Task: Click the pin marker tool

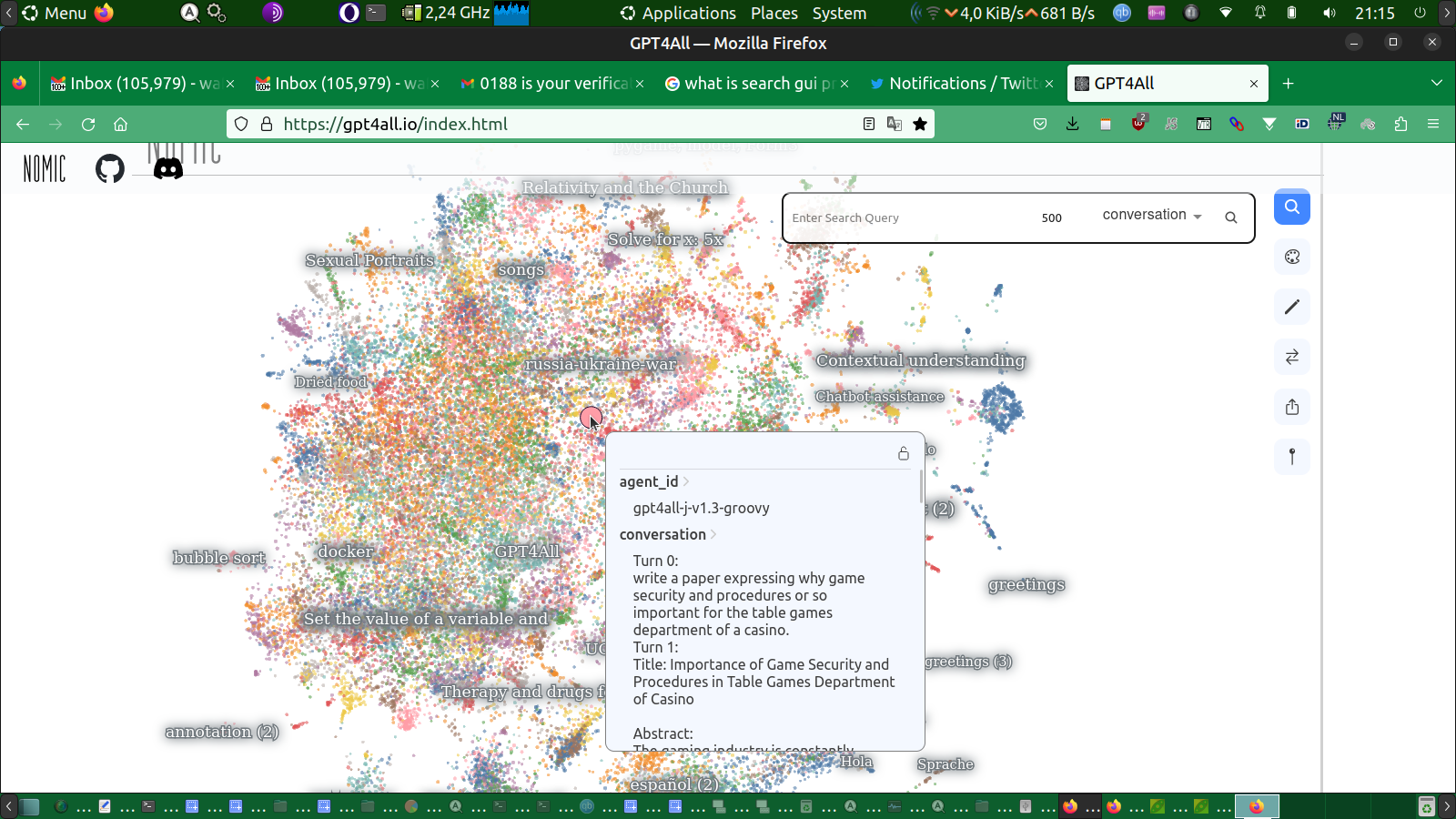Action: point(1292,457)
